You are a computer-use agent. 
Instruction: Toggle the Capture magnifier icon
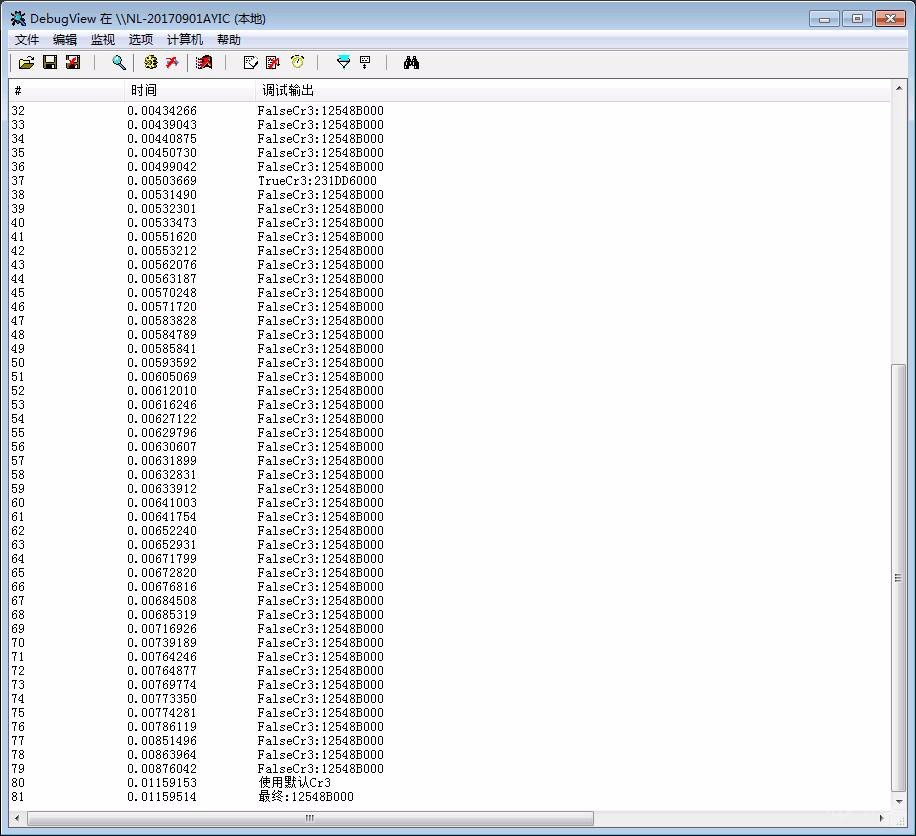click(119, 63)
